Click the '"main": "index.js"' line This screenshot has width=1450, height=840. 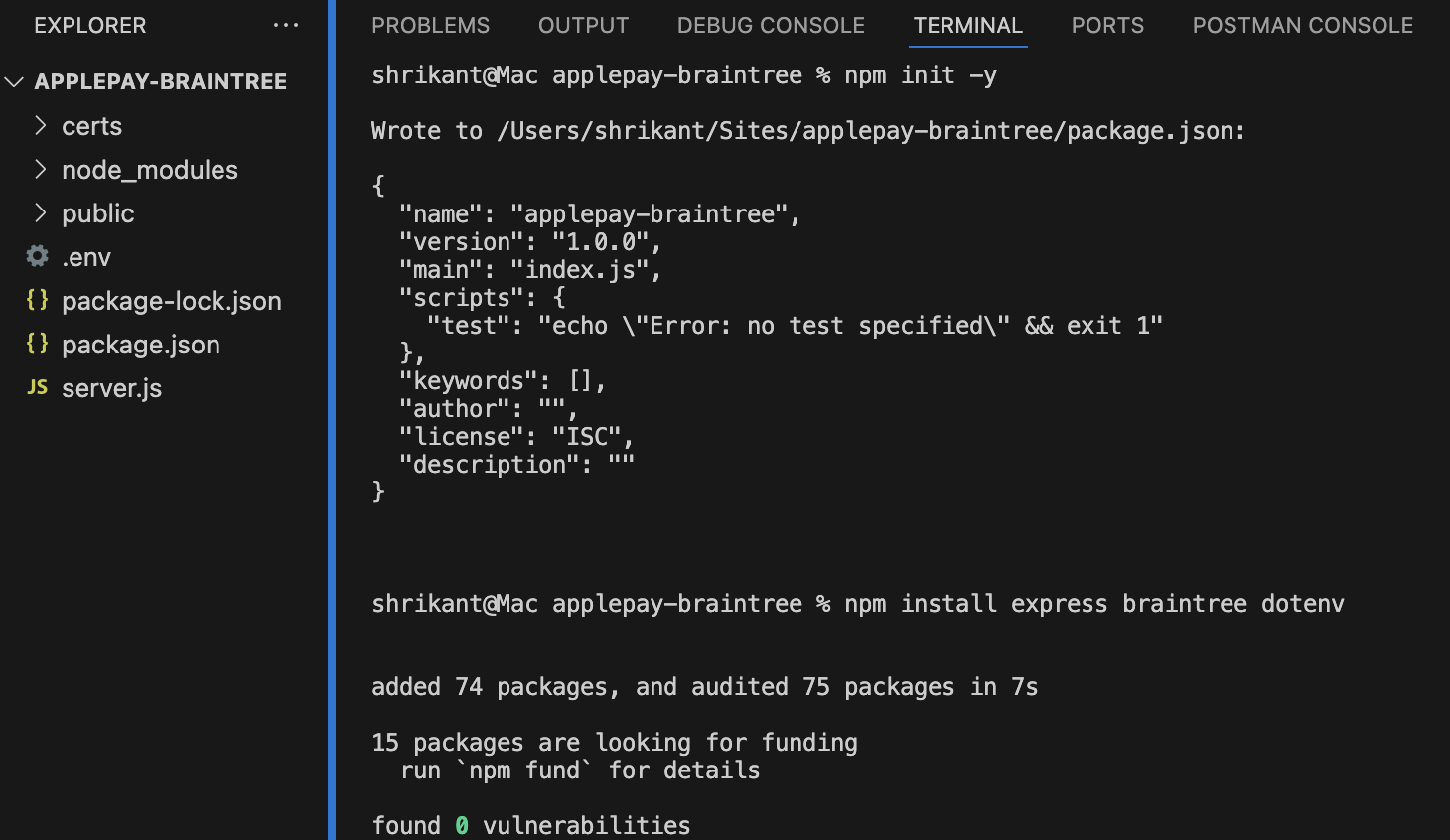pyautogui.click(x=530, y=270)
